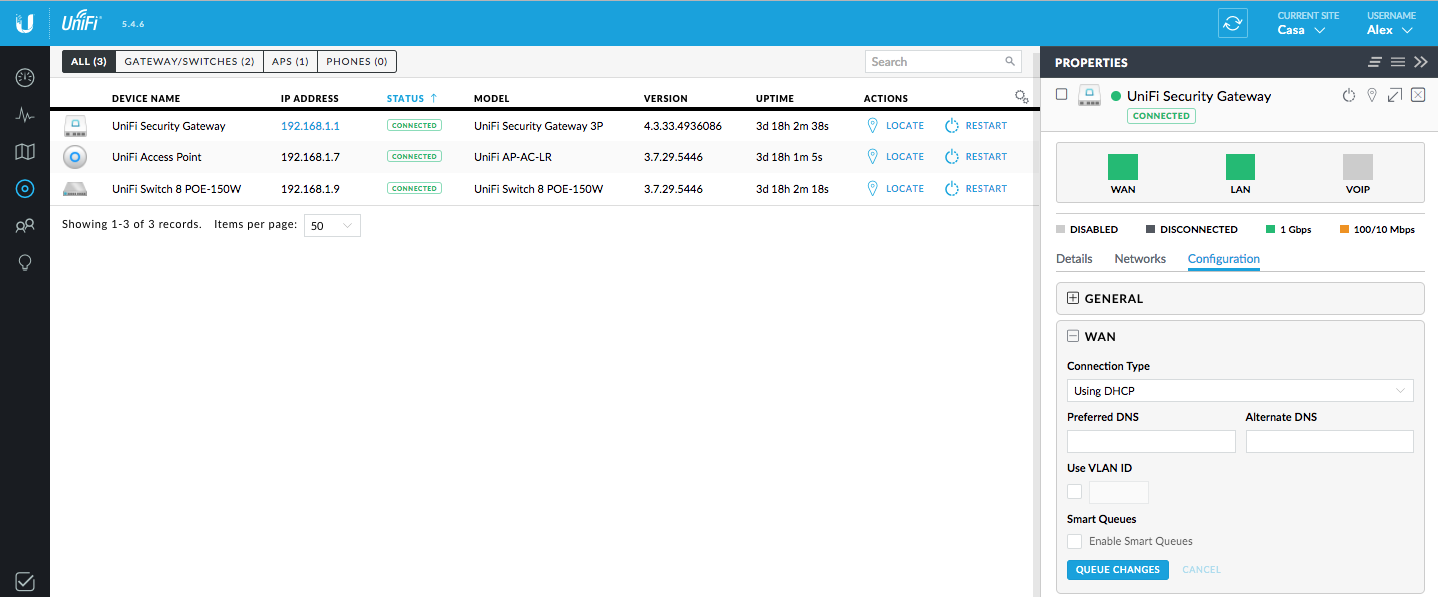
Task: Click the MODEL column header
Action: [492, 99]
